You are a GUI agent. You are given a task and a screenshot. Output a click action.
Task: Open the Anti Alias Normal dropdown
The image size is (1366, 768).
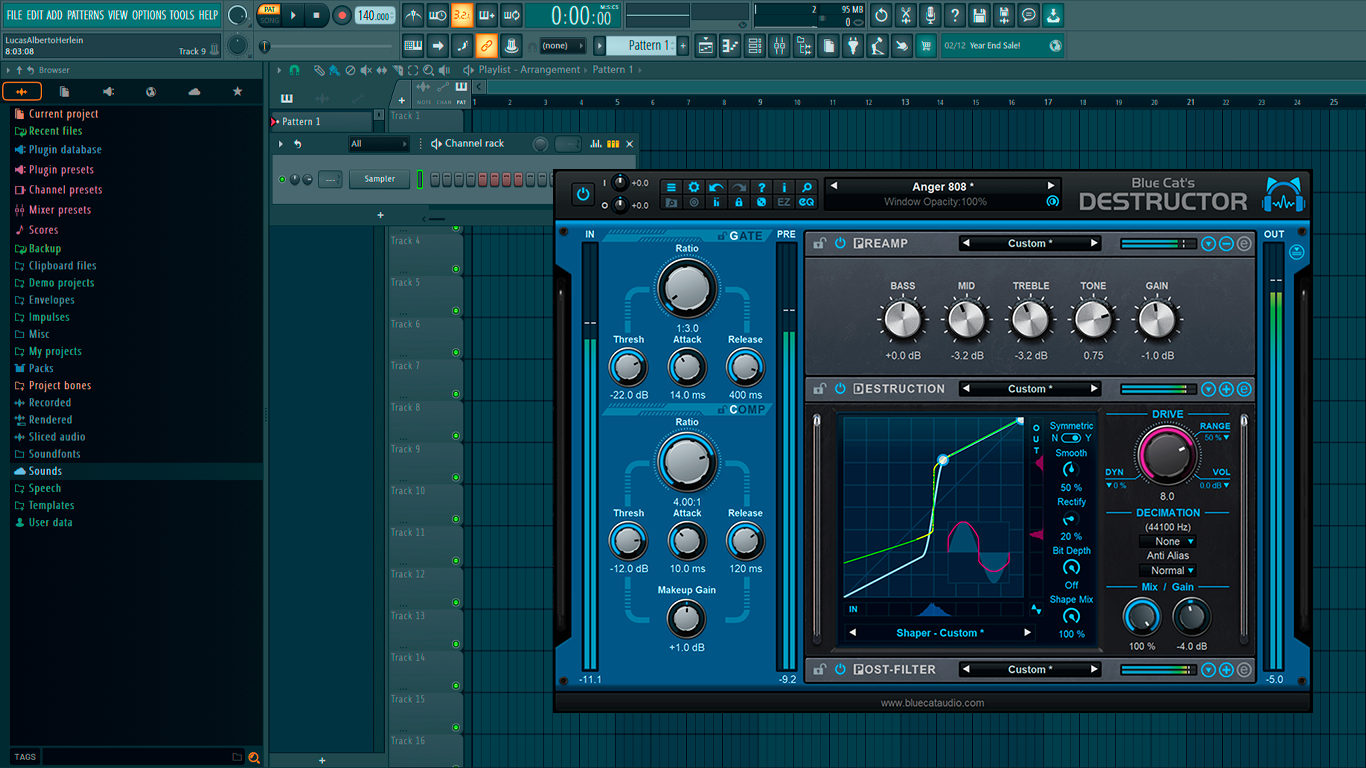1167,571
